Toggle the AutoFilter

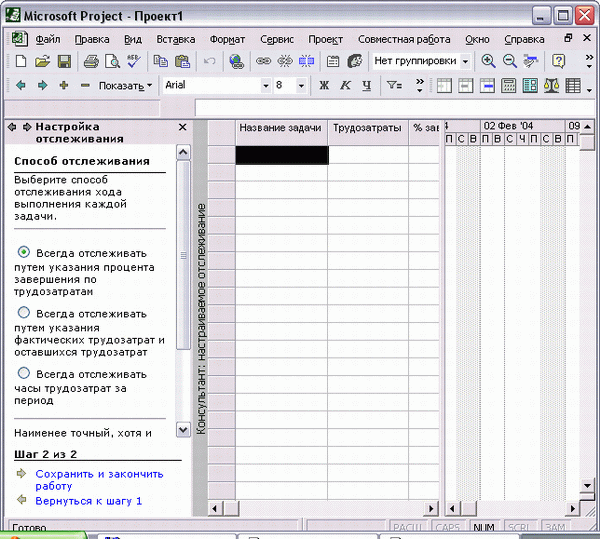pyautogui.click(x=394, y=85)
